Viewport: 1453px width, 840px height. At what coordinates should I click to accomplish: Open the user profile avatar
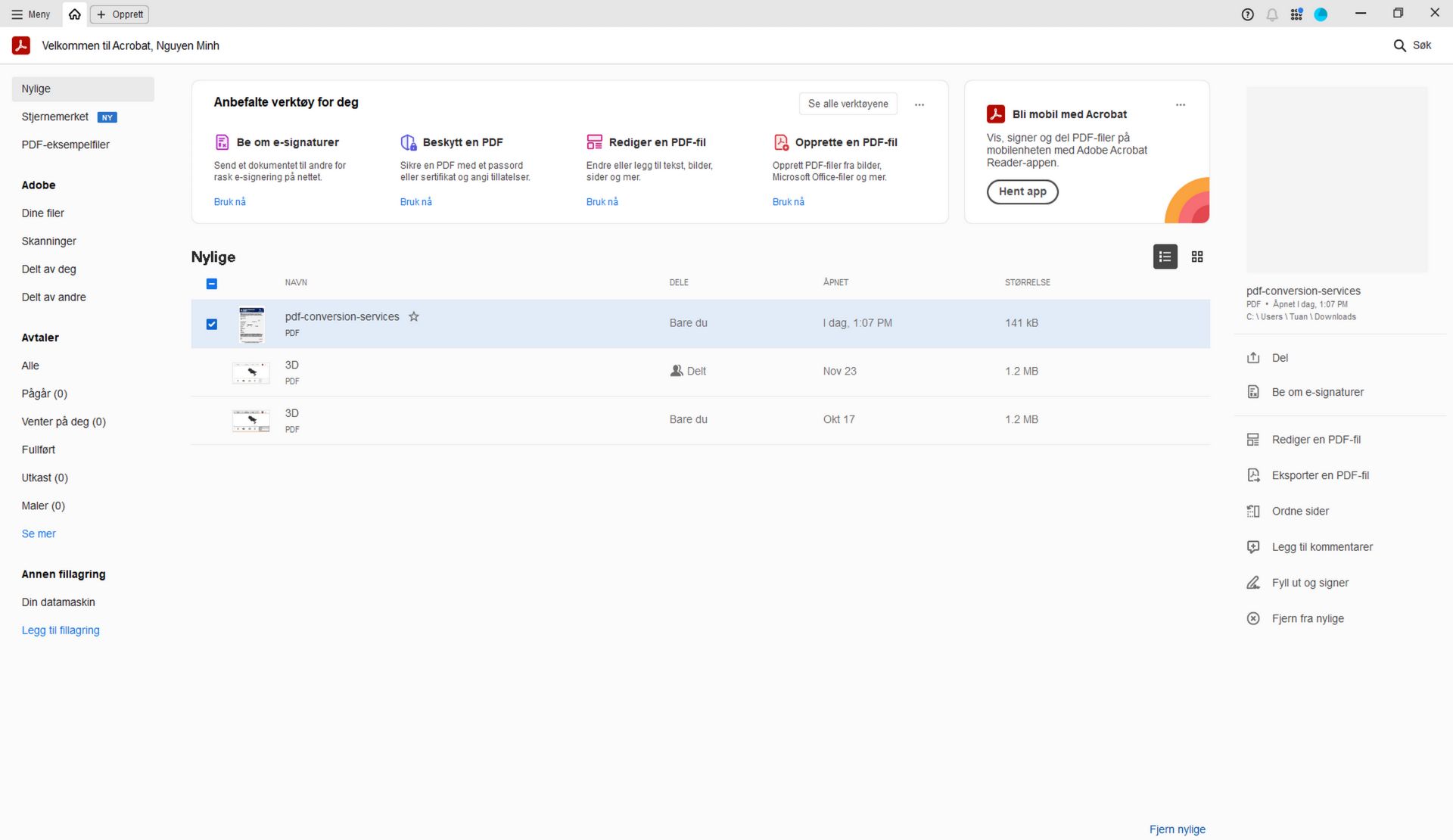[x=1321, y=14]
